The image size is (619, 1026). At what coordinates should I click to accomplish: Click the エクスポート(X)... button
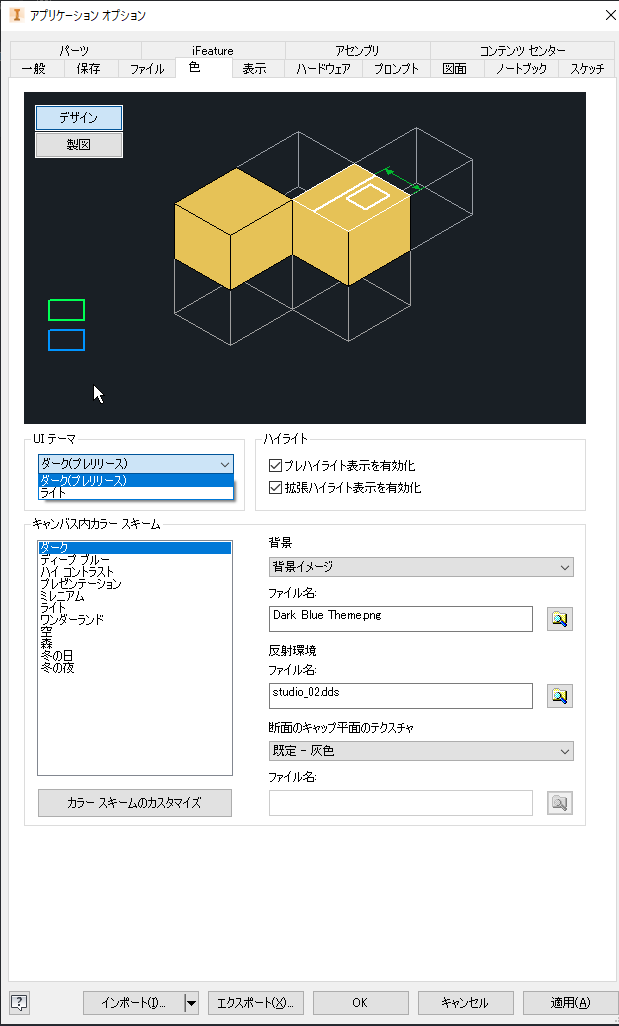[255, 1002]
